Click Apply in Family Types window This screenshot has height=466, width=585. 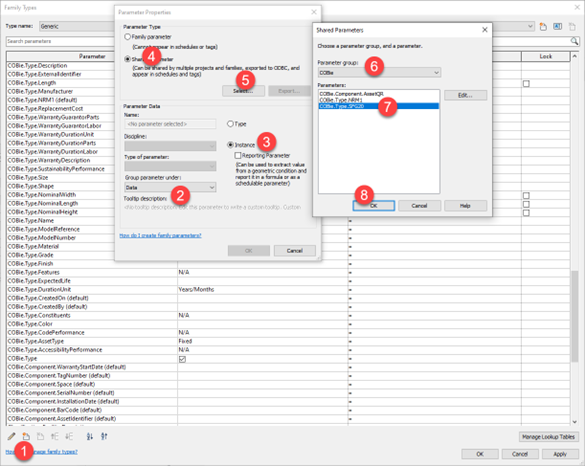(560, 454)
